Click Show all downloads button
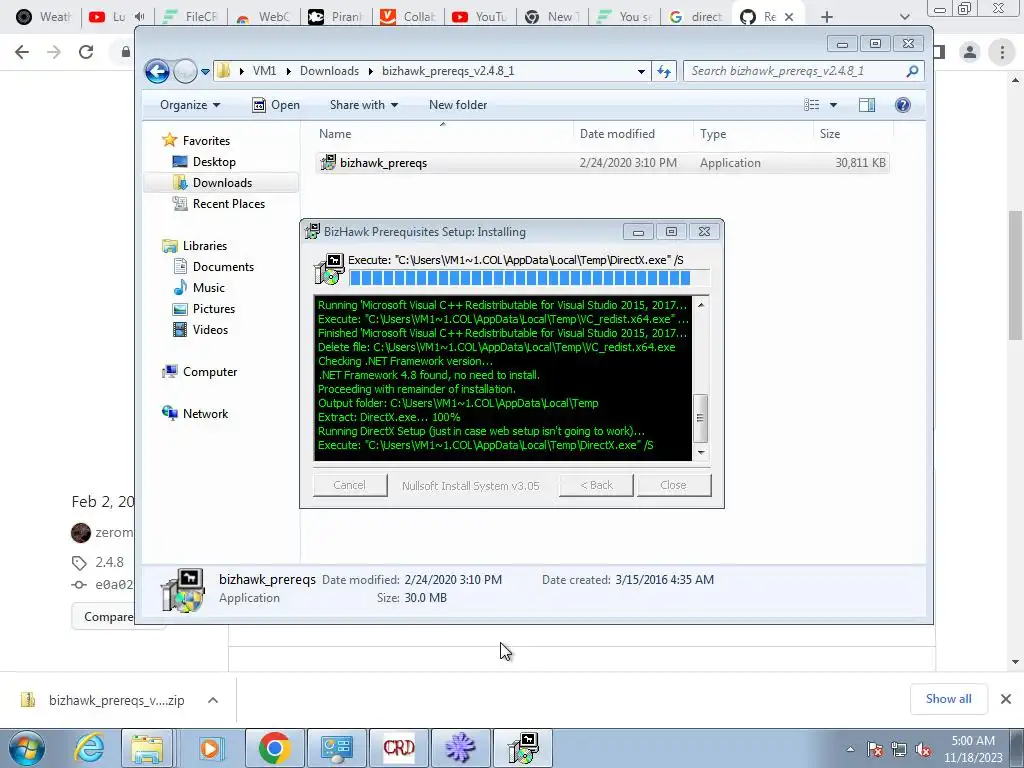The image size is (1024, 768). click(x=949, y=699)
